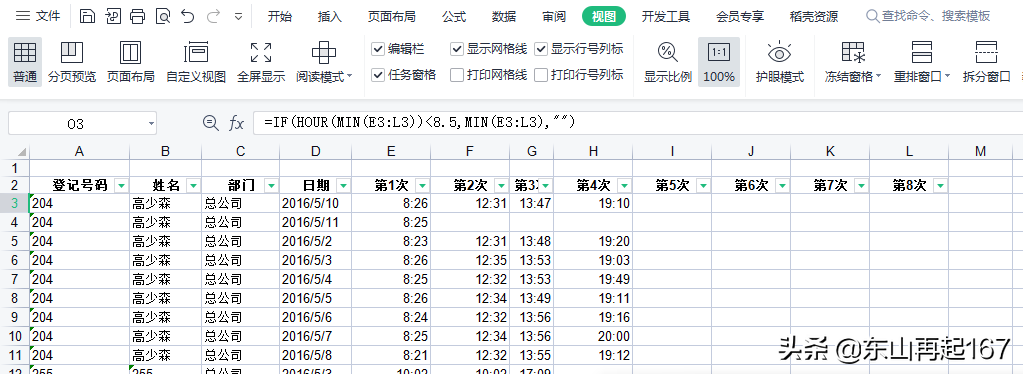Viewport: 1023px width, 374px height.
Task: Check the 打印网格线 checkbox
Action: coord(457,75)
